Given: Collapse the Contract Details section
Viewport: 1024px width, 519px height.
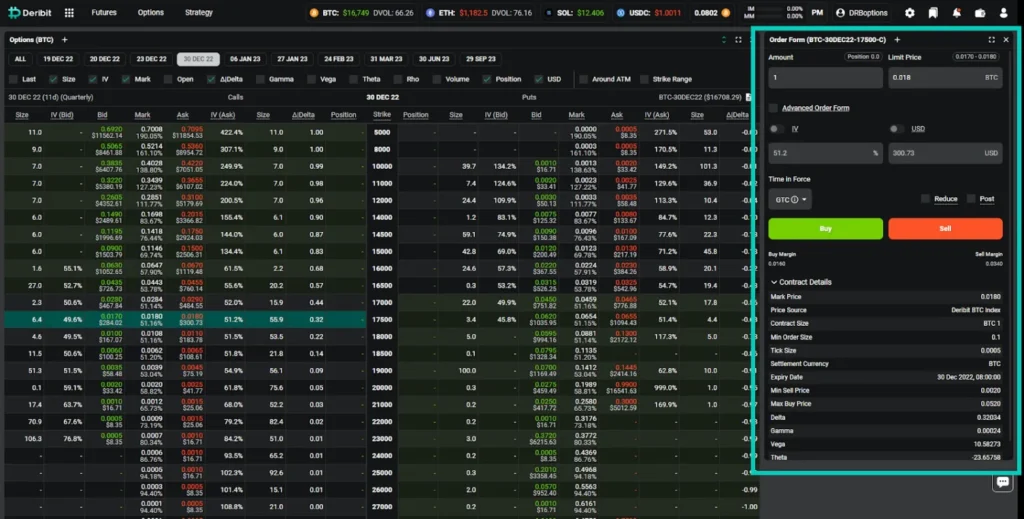Looking at the screenshot, I should 773,282.
